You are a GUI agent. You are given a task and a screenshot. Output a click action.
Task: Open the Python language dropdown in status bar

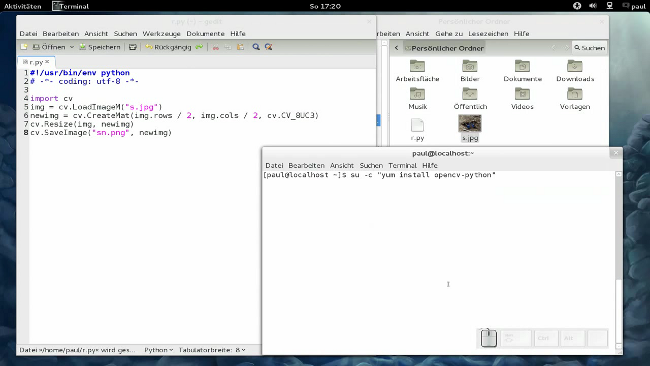point(158,350)
